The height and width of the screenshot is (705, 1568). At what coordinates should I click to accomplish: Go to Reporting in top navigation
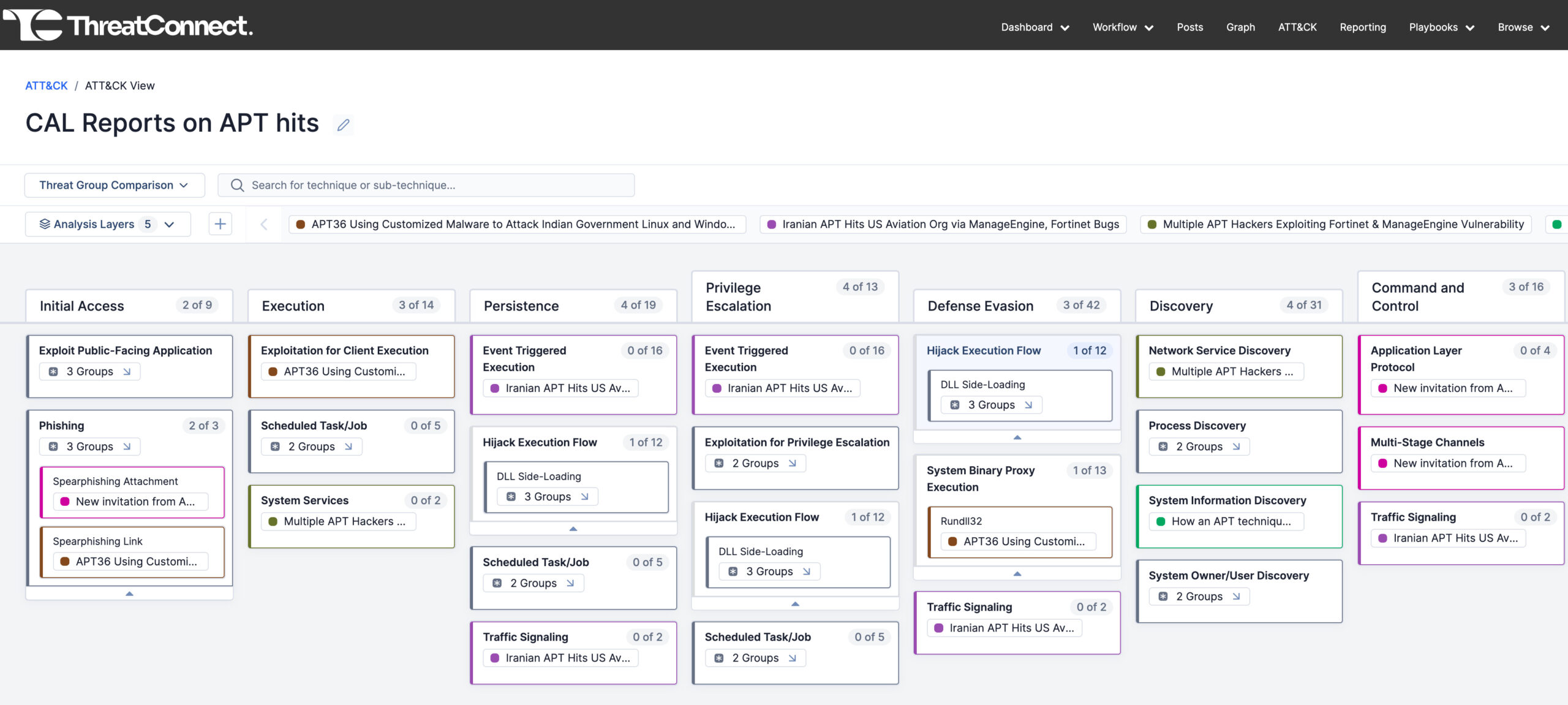coord(1362,27)
